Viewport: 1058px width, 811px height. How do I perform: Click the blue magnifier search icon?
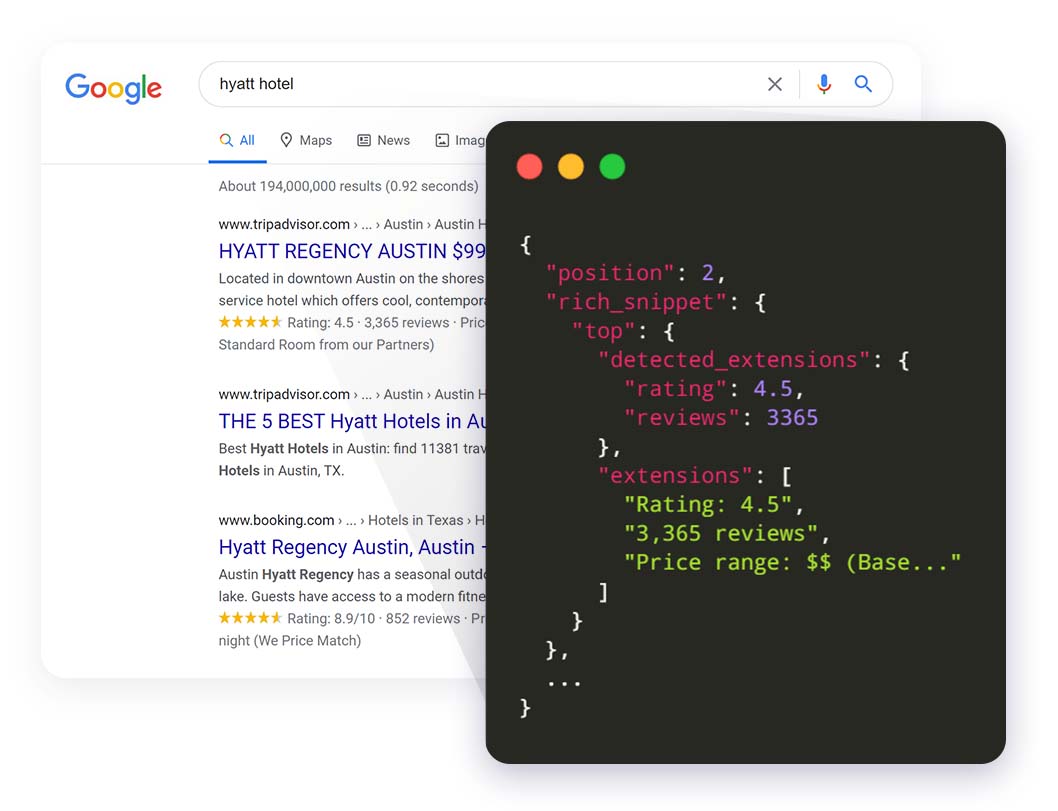863,85
